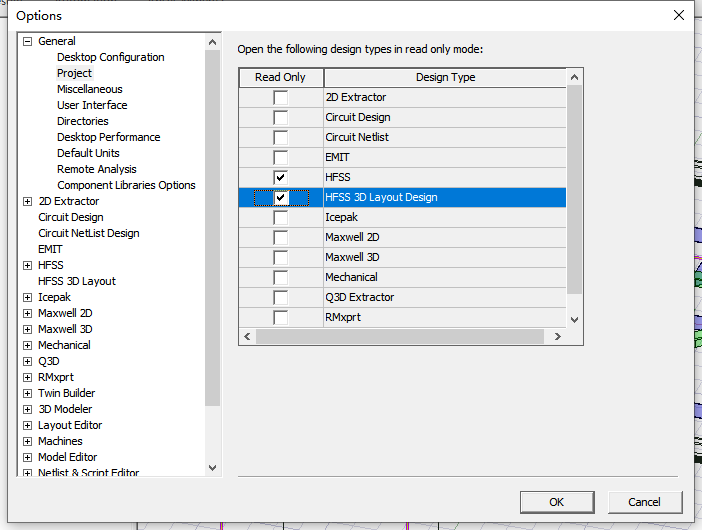This screenshot has height=530, width=702.
Task: Open Desktop Configuration options
Action: coord(111,57)
